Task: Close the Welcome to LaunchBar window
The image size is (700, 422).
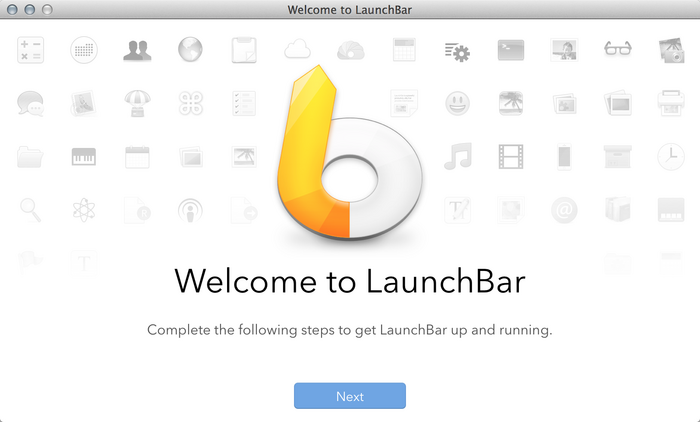Action: (12, 9)
